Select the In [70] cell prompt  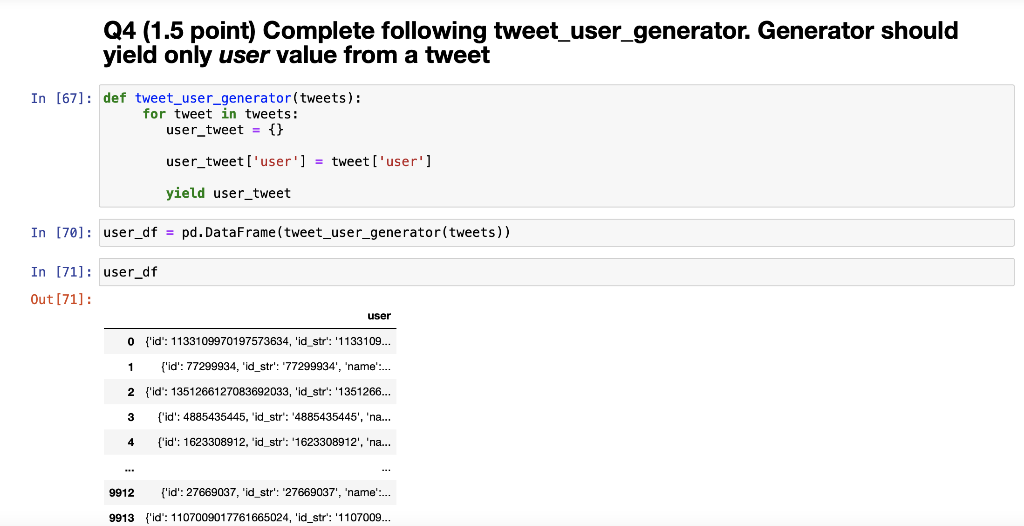coord(62,233)
